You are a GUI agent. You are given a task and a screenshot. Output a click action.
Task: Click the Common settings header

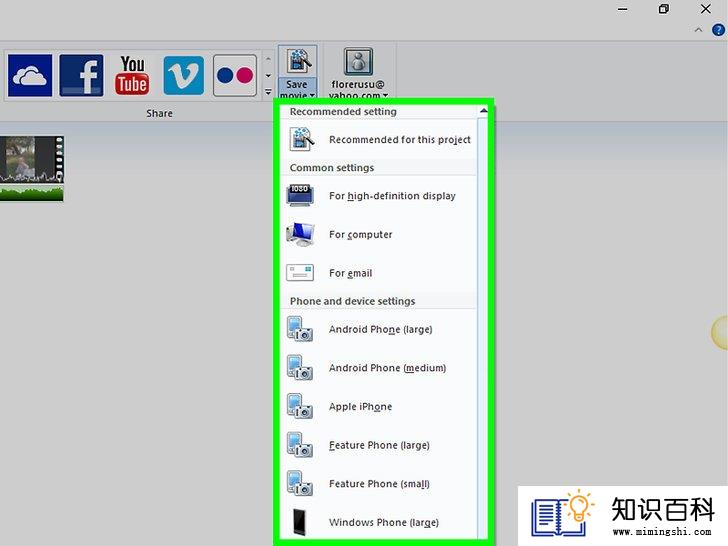tap(332, 168)
